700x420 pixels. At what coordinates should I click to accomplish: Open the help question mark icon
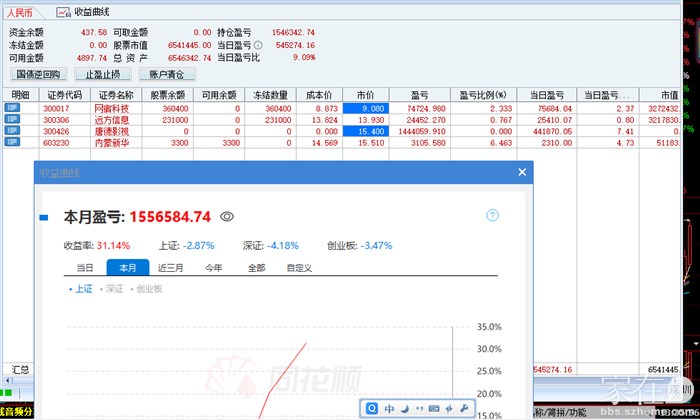(x=492, y=215)
